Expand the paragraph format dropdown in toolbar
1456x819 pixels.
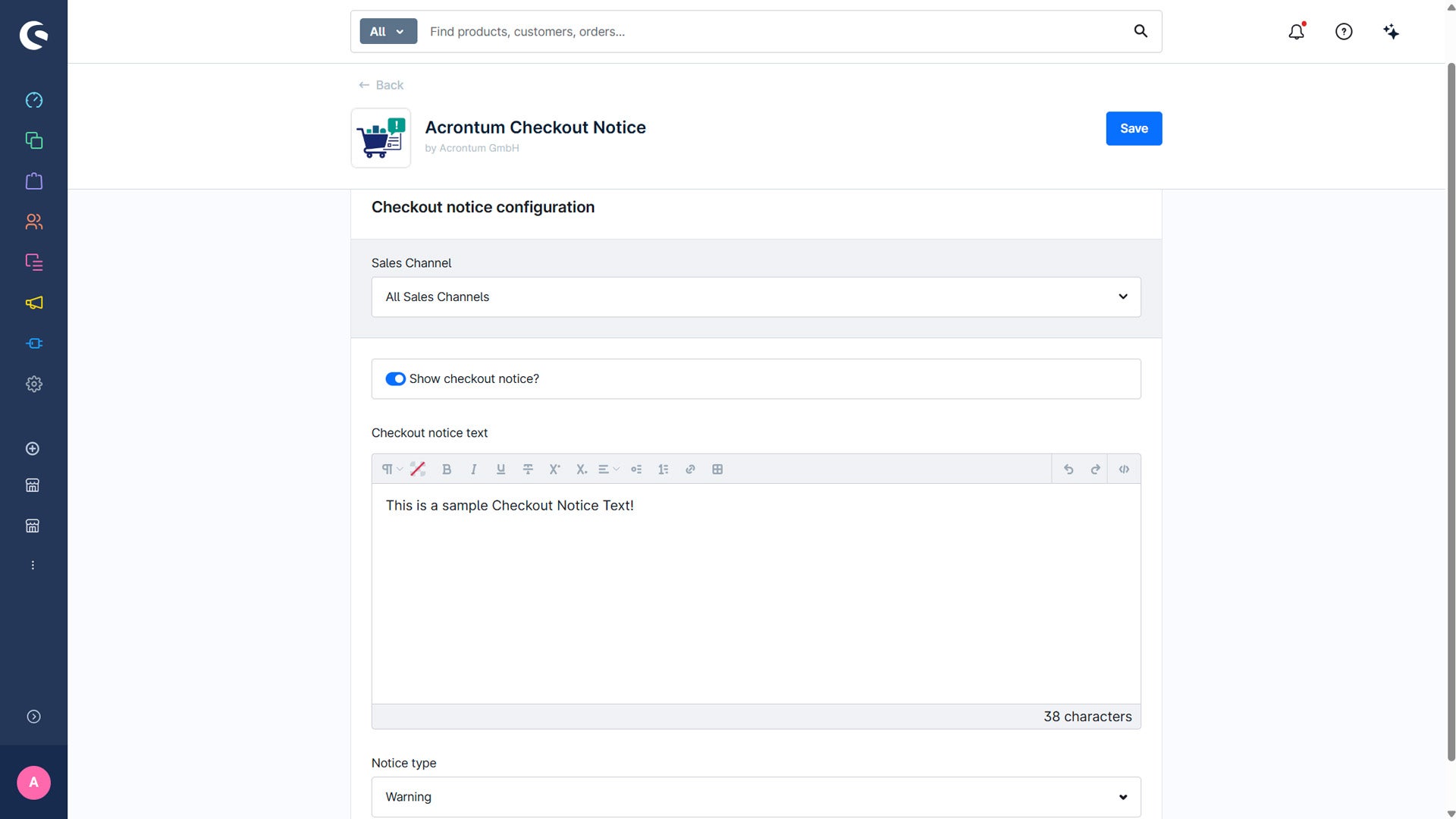tap(392, 469)
